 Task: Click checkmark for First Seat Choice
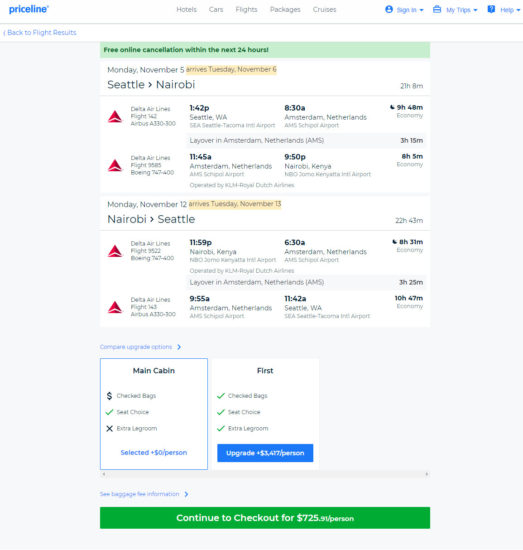point(221,412)
